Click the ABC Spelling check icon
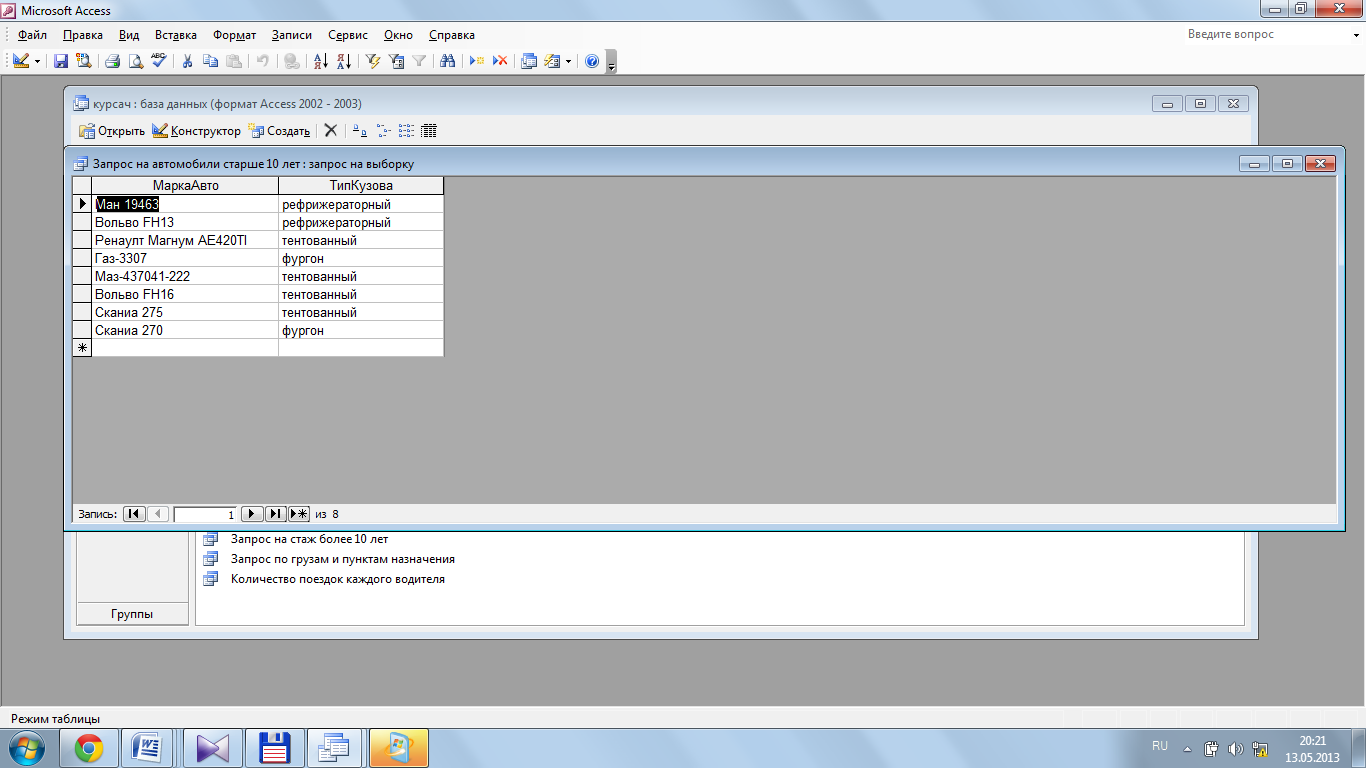Screen dimensions: 1366x768 pos(159,61)
